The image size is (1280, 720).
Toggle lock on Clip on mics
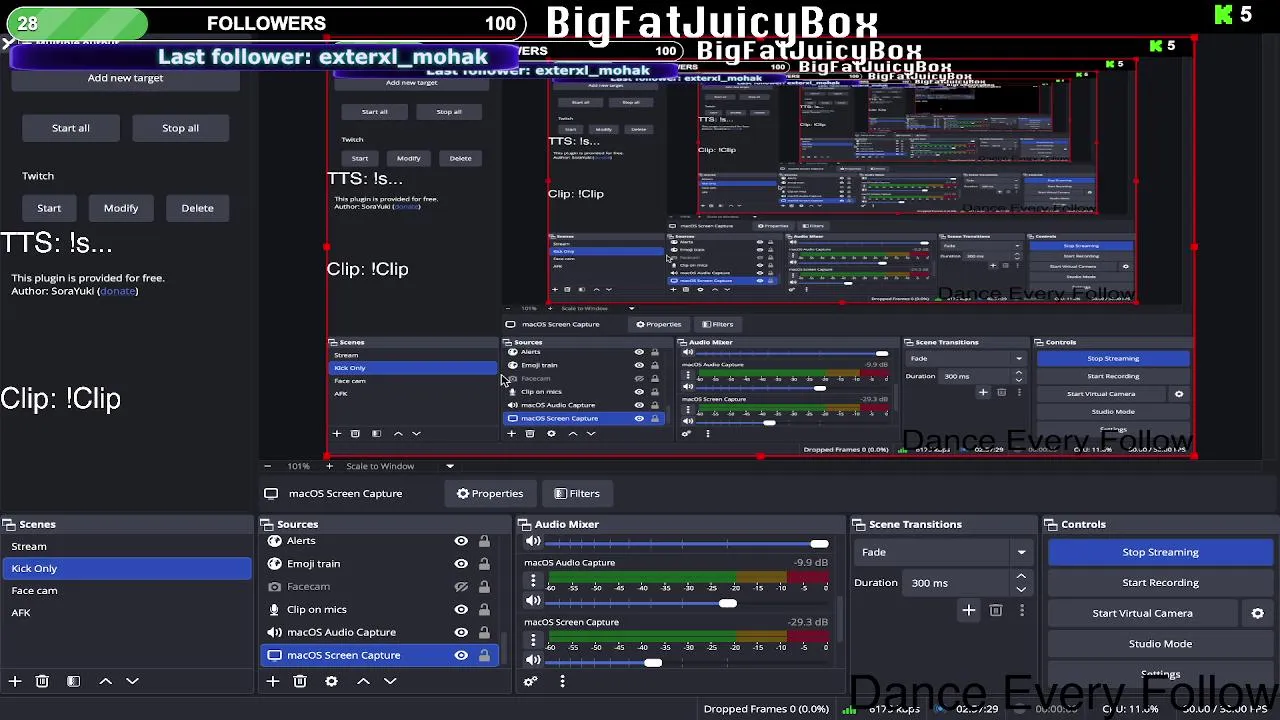[x=484, y=609]
